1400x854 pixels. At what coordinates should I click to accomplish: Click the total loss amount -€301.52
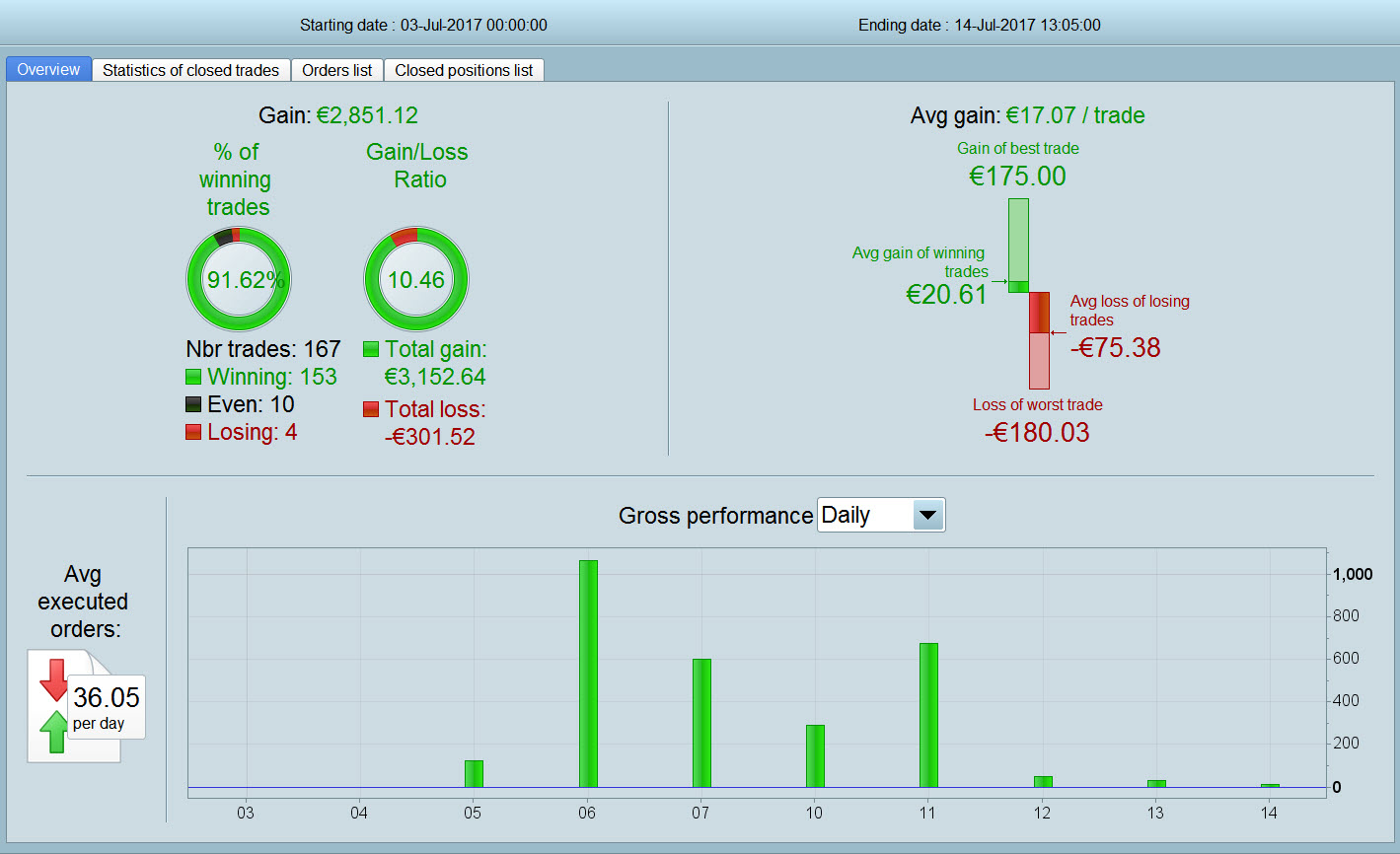coord(430,437)
